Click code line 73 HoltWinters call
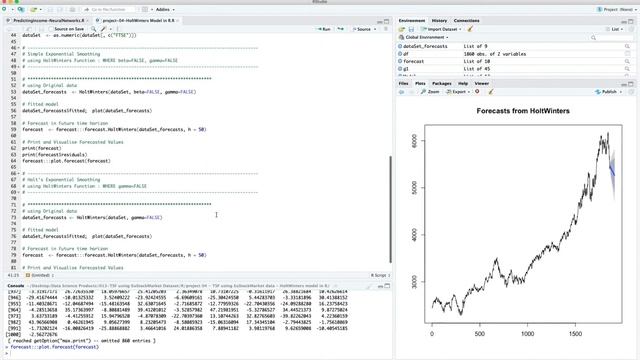 (92, 218)
